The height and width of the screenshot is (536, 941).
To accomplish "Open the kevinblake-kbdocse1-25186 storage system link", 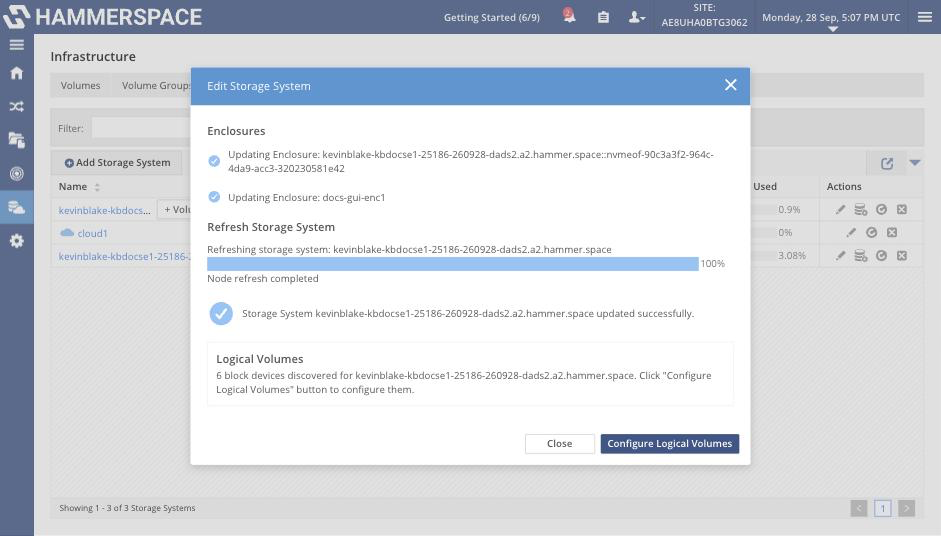I will [124, 256].
